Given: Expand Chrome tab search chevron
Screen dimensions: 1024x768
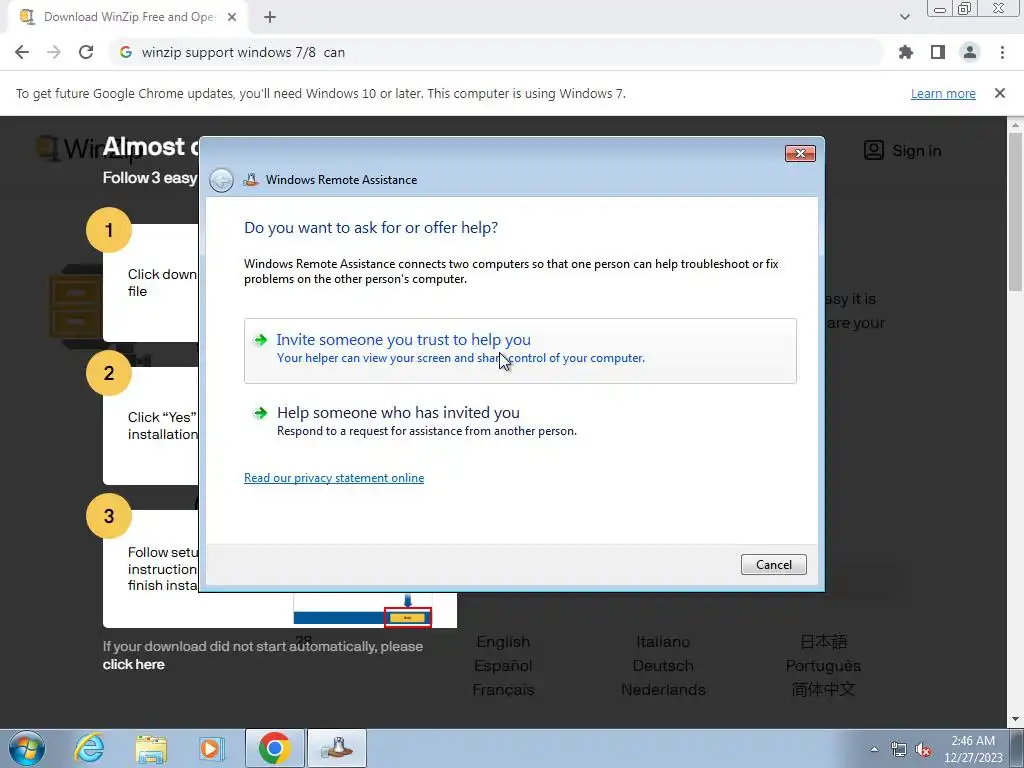Looking at the screenshot, I should tap(904, 17).
